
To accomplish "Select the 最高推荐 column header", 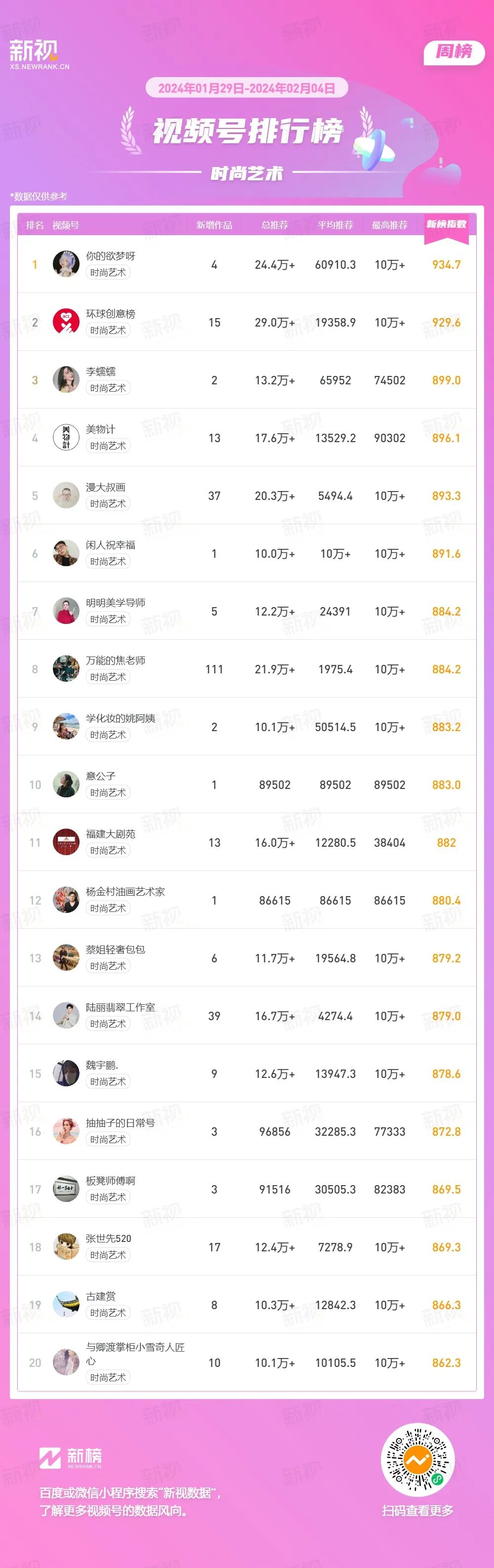I will [389, 225].
